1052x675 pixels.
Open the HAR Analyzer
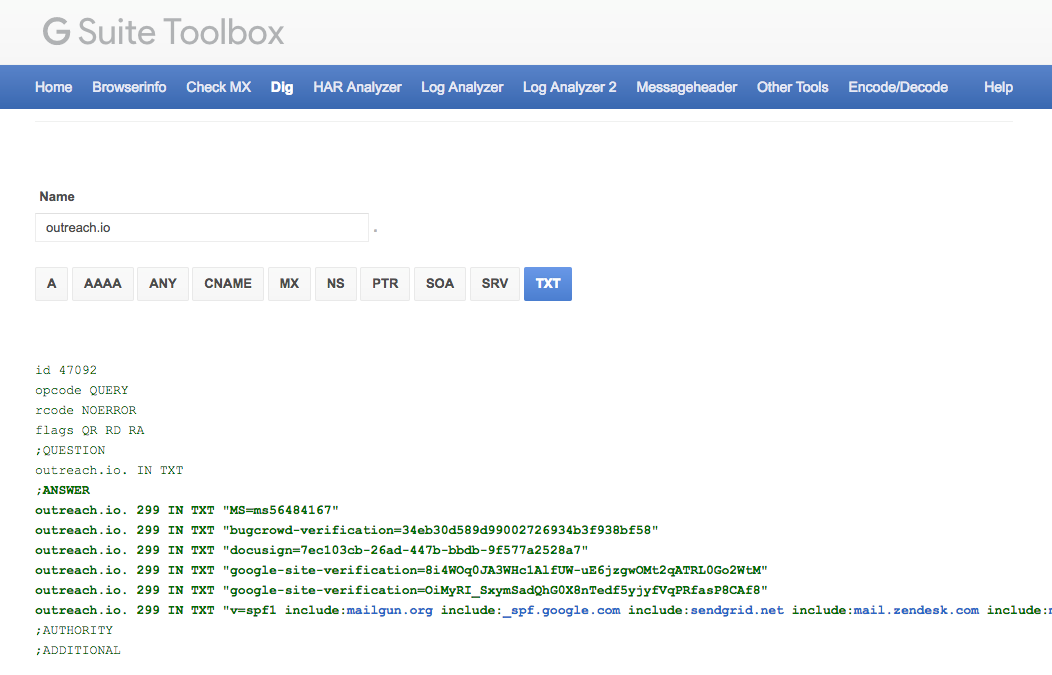(357, 87)
